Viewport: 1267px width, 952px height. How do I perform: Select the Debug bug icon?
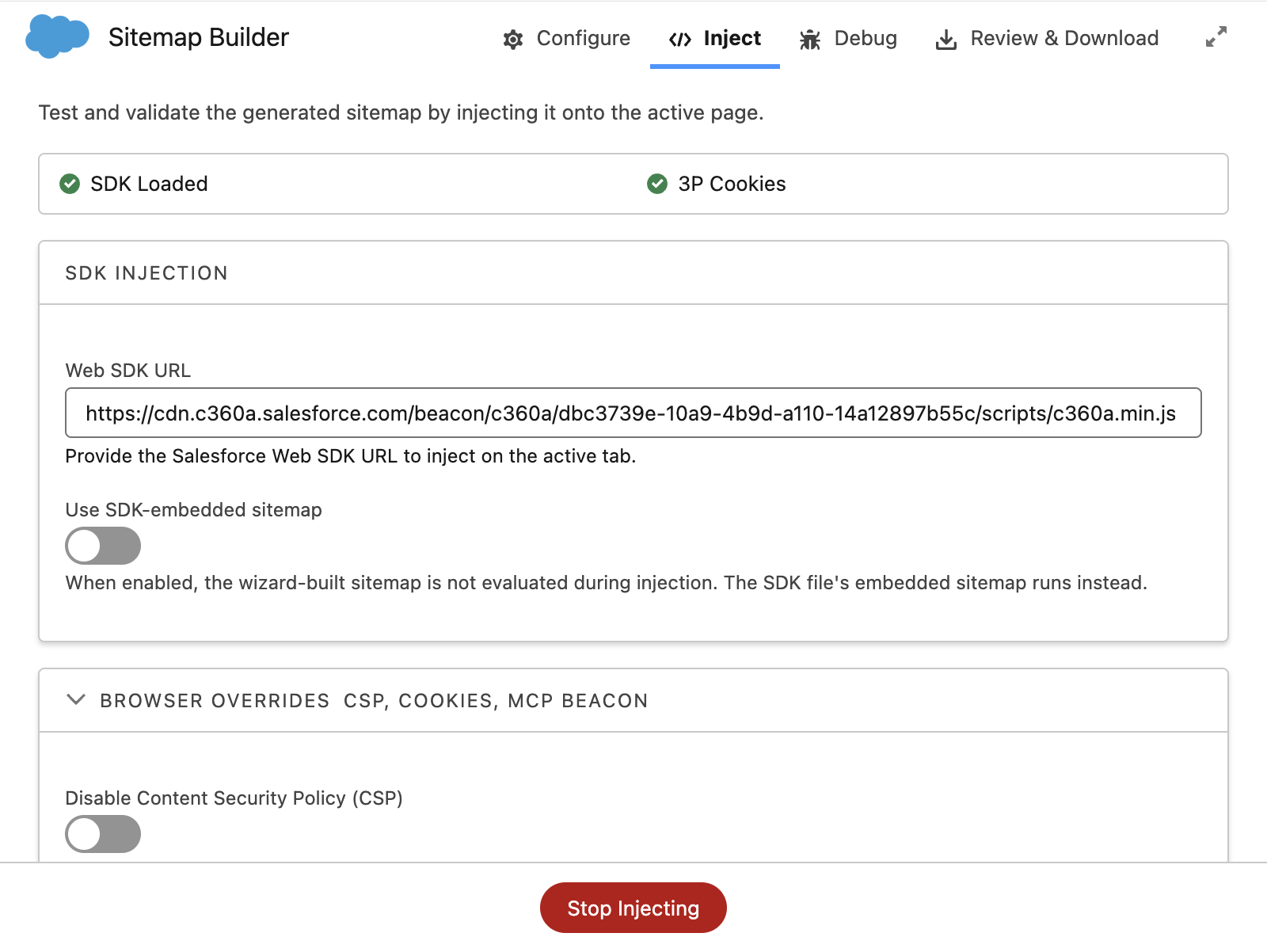click(x=809, y=38)
